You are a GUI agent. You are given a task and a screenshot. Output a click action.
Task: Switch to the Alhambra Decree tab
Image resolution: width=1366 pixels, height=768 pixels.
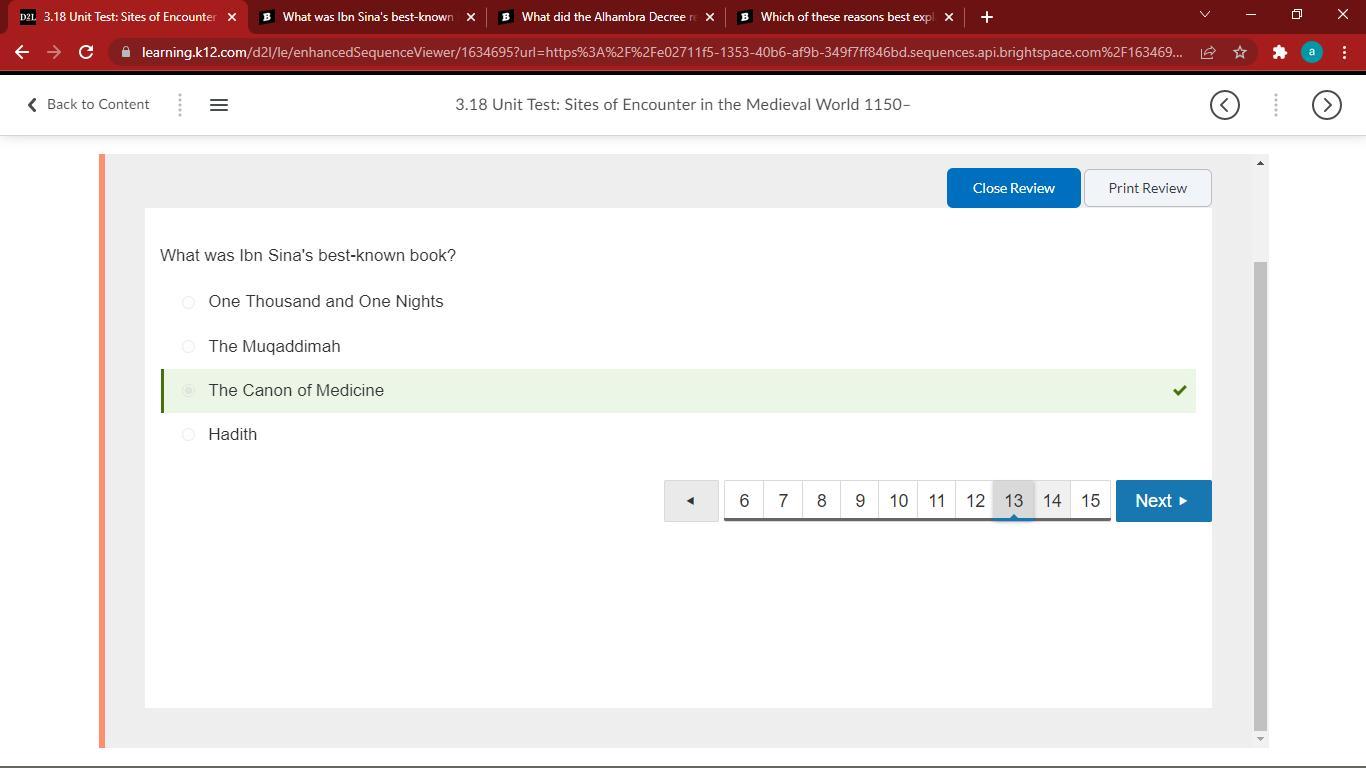tap(606, 17)
